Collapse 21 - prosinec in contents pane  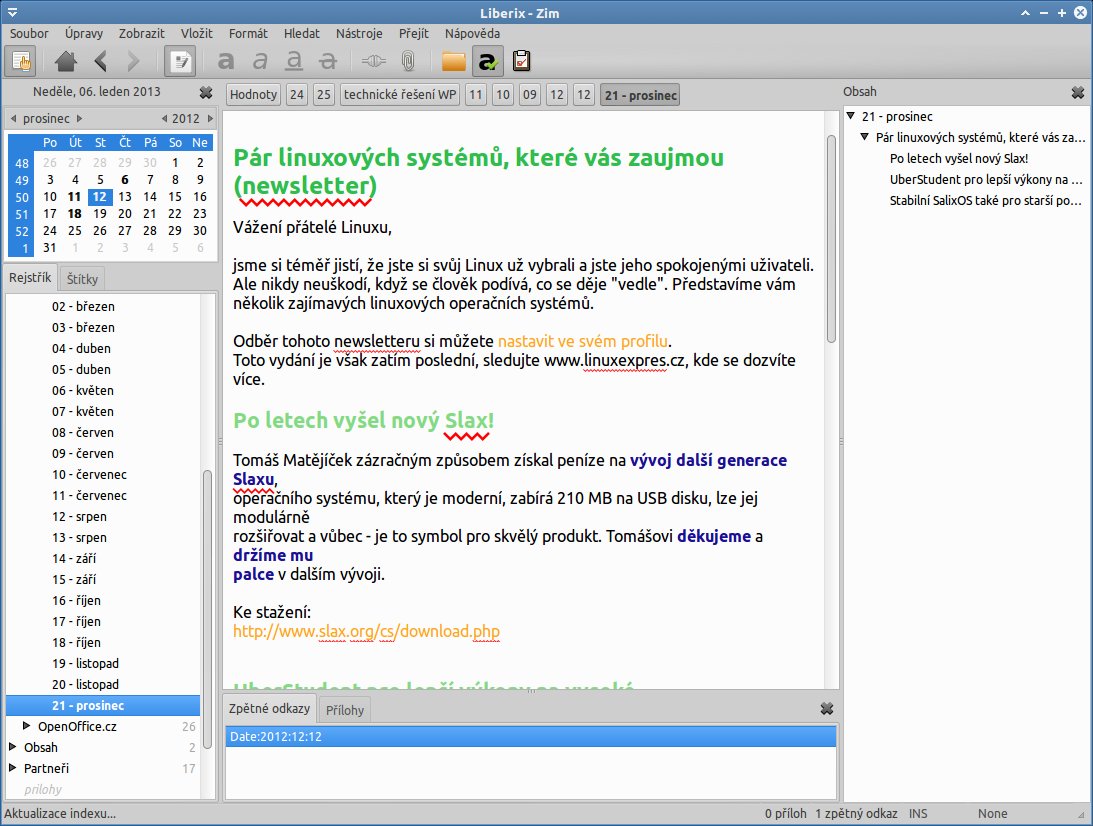pos(850,116)
